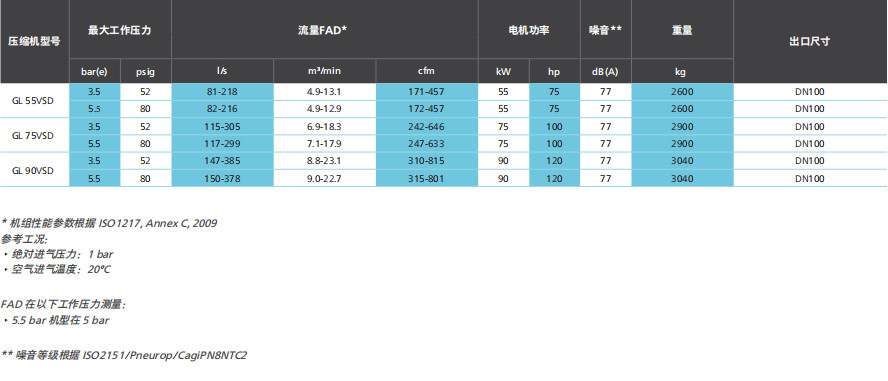
Task: Select the 77 dB(A) cell in the 242-646 row
Action: coord(605,126)
